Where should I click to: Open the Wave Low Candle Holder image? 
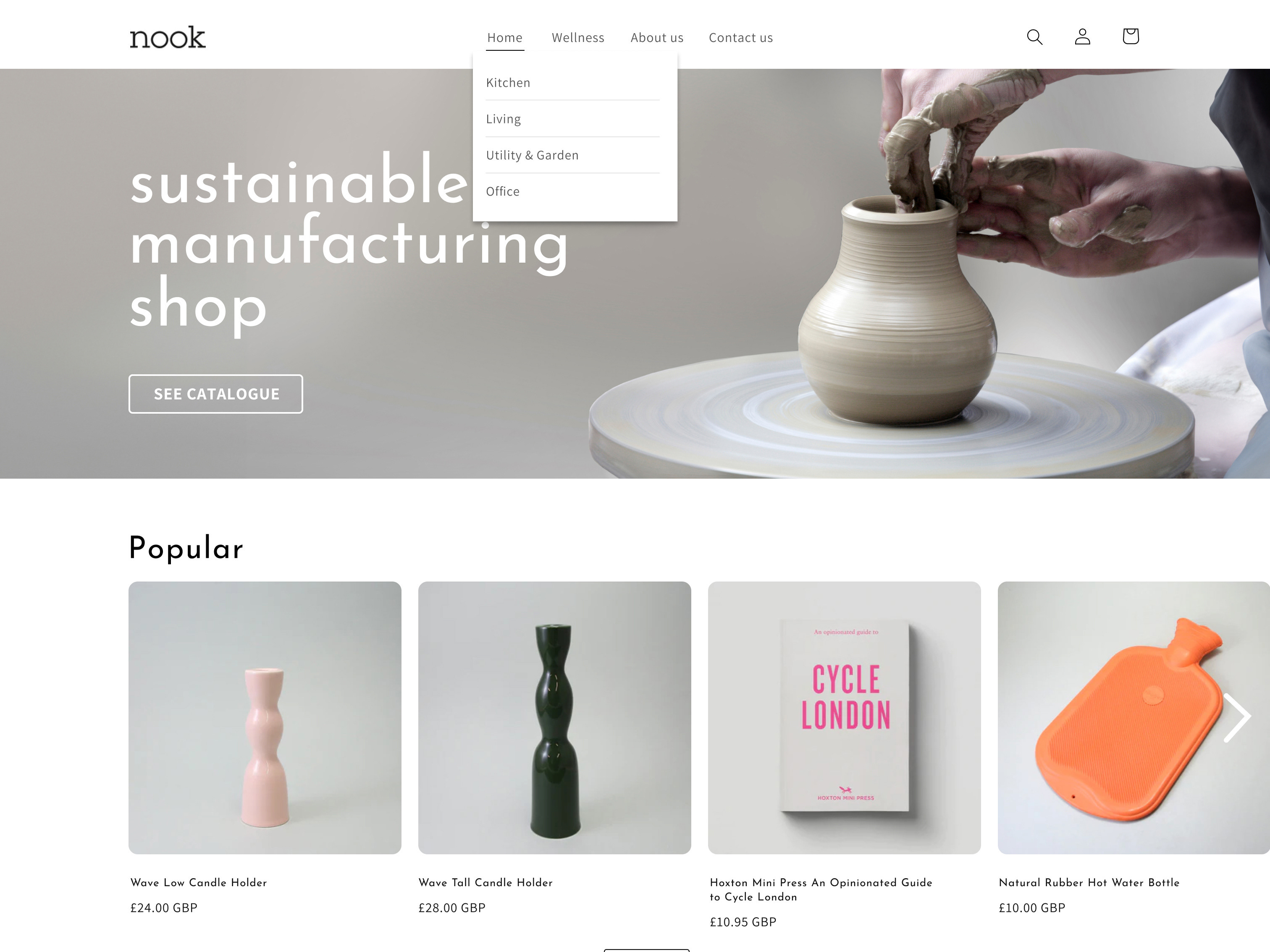(x=265, y=718)
